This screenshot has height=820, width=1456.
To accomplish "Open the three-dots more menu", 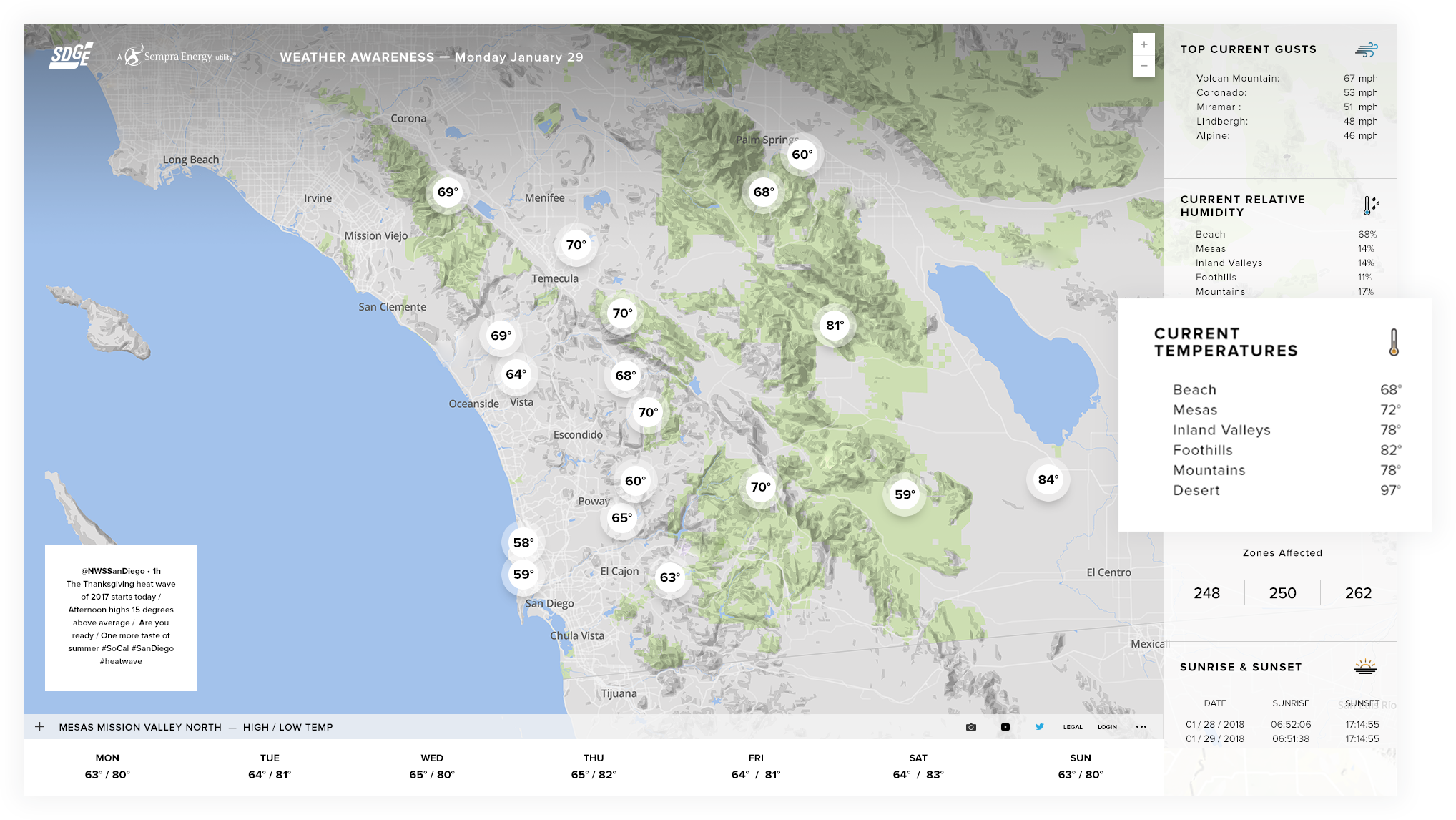I will tap(1141, 727).
